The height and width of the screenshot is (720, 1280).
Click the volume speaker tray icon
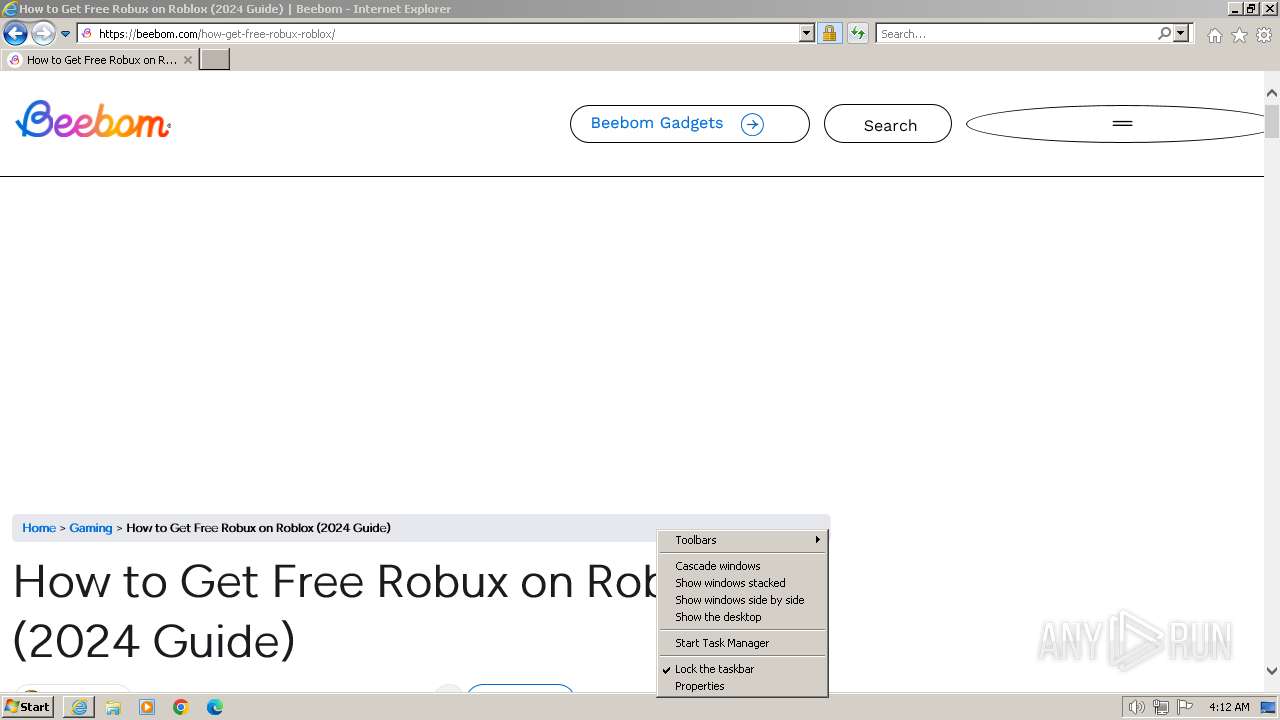click(1137, 707)
